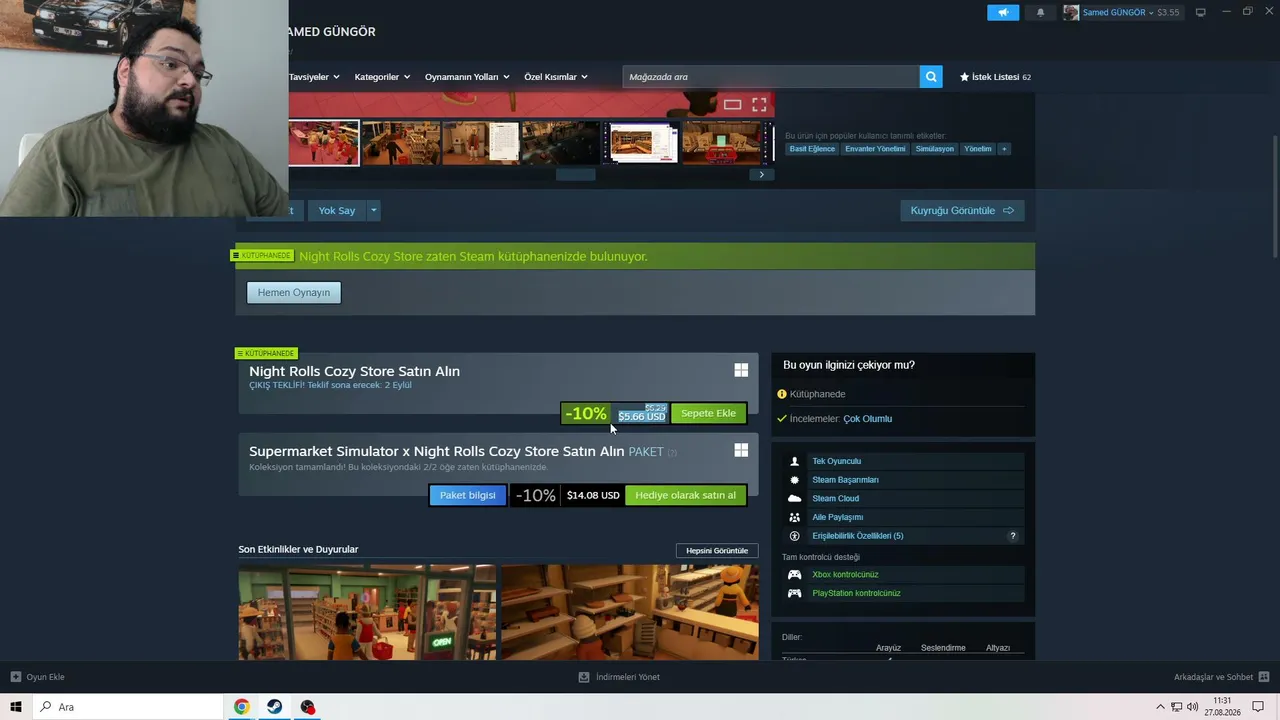Open the Aile Paylaşımı link

[x=837, y=517]
